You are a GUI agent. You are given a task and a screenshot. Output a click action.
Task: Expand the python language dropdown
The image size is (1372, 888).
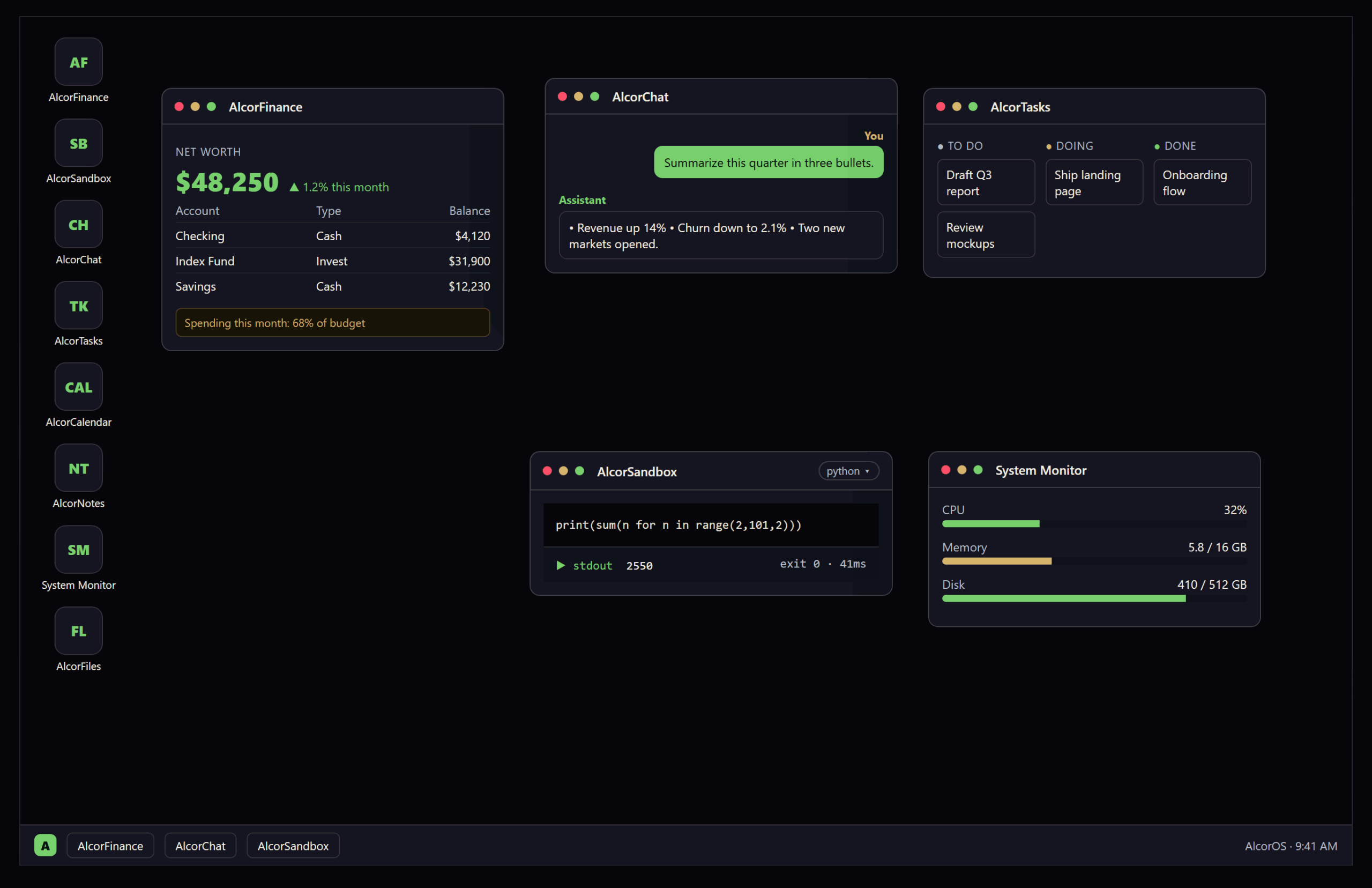(848, 471)
